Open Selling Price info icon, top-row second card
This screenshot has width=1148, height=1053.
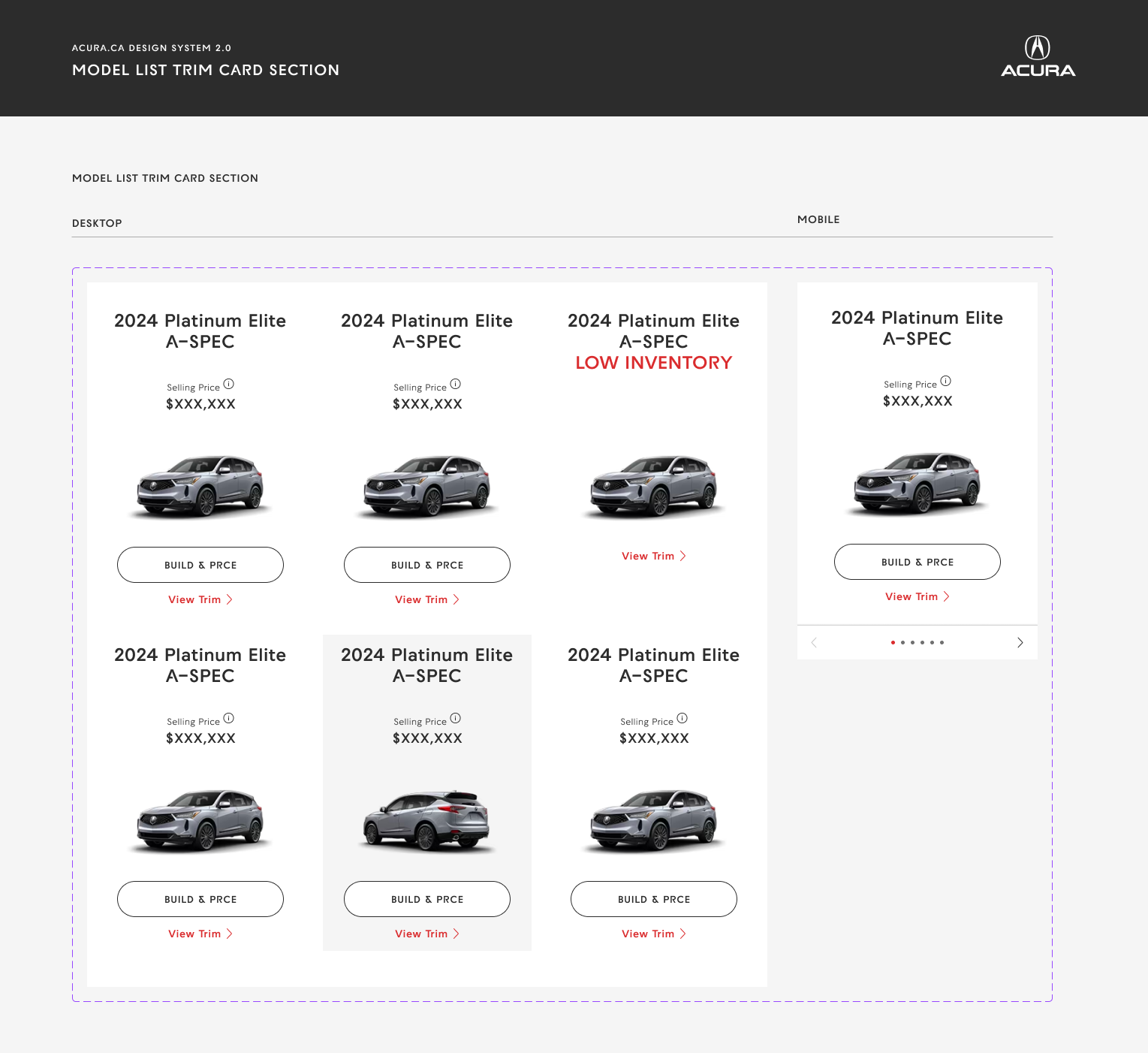click(456, 384)
